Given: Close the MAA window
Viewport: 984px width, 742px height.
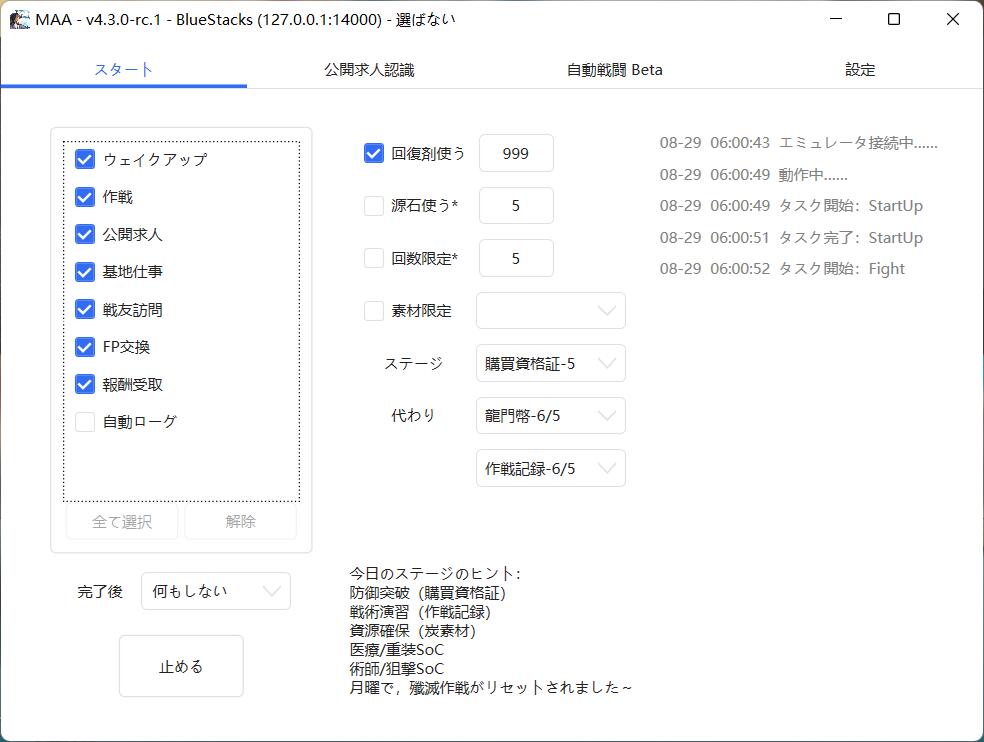Looking at the screenshot, I should [x=953, y=19].
